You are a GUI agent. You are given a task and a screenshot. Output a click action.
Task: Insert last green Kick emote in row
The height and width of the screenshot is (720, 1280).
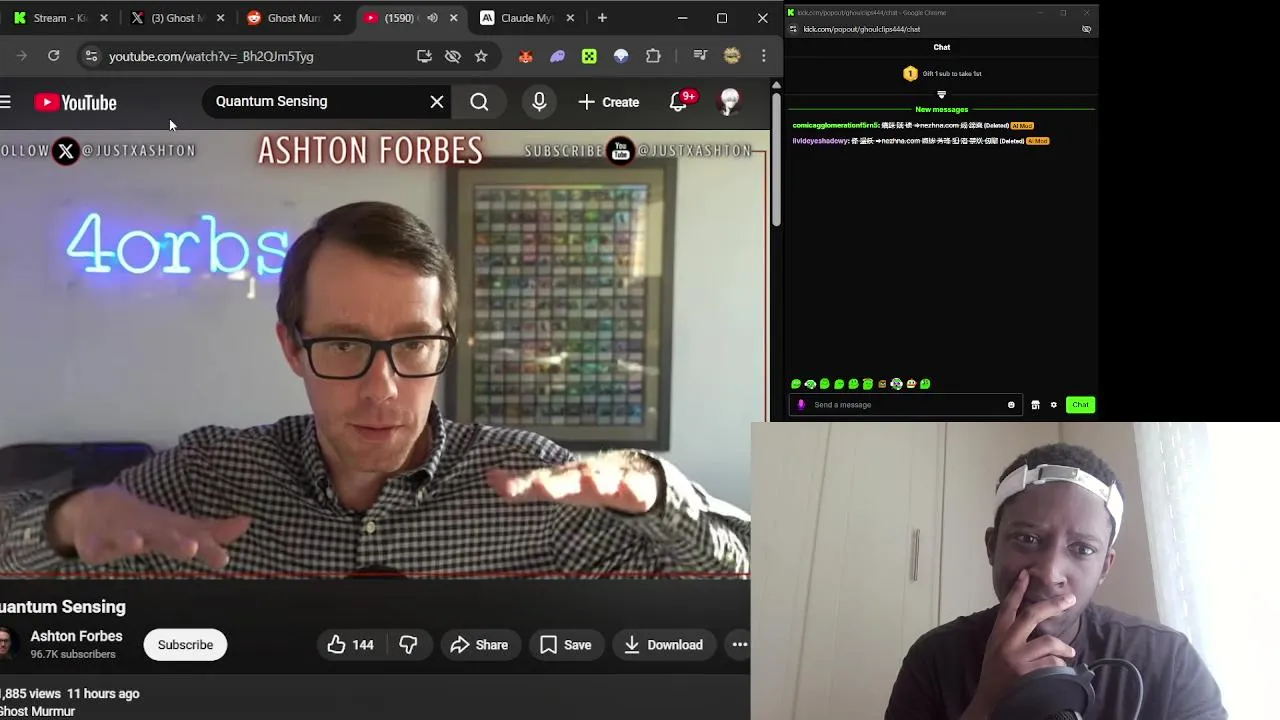tap(925, 384)
